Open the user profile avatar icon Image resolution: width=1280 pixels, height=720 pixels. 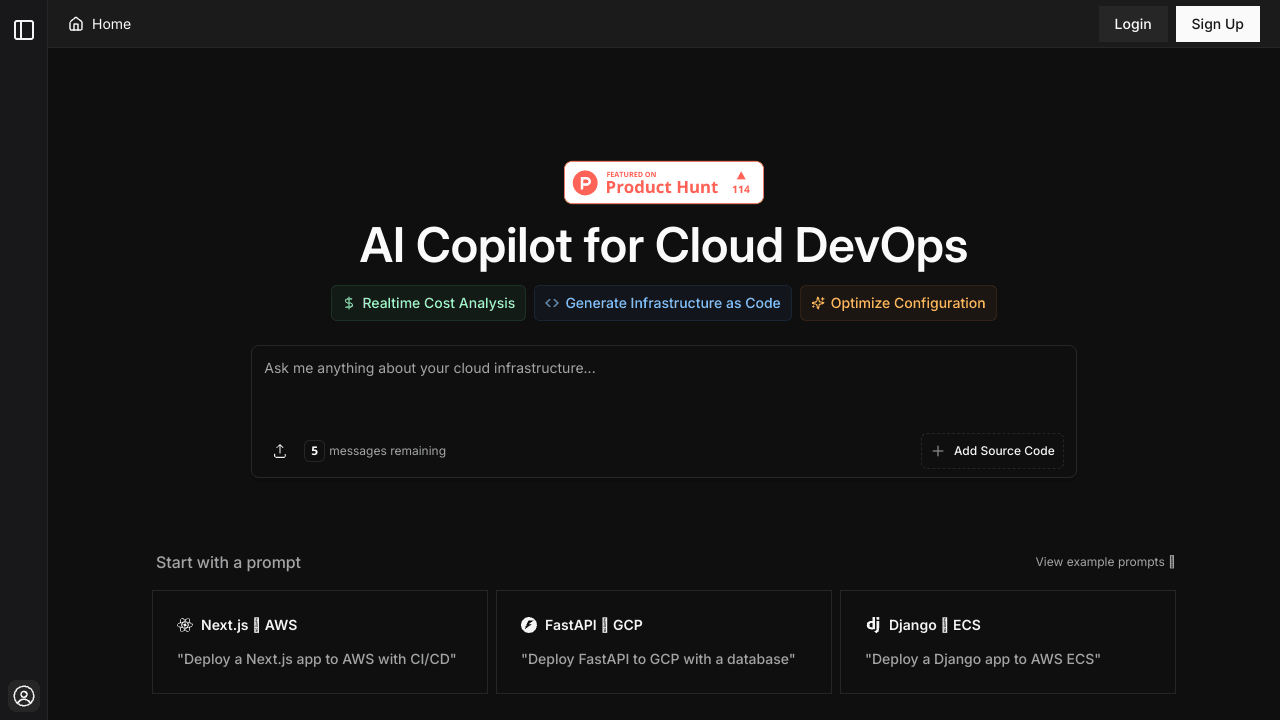click(x=24, y=696)
